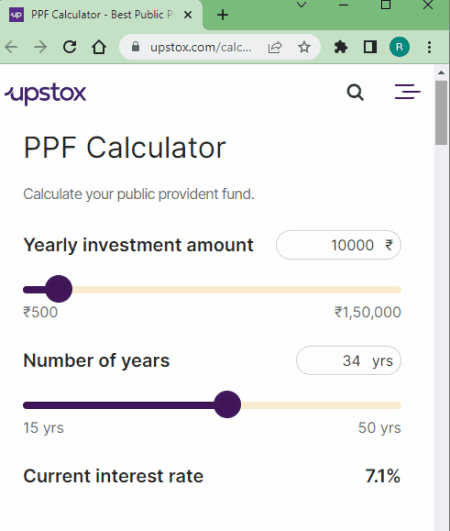This screenshot has height=531, width=450.
Task: Go back to the previous page
Action: [11, 47]
